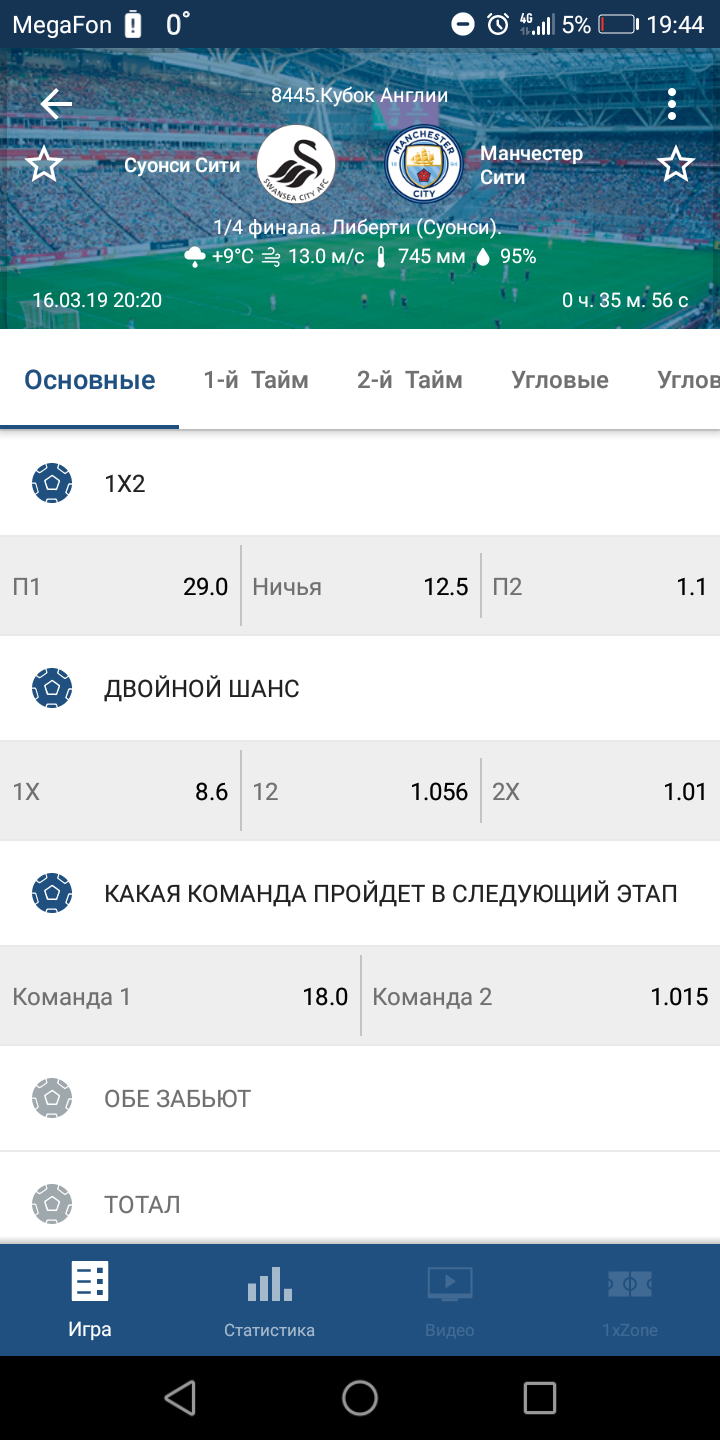The image size is (720, 1440).
Task: Choose Команда 2 to advance at 1.015
Action: [541, 997]
